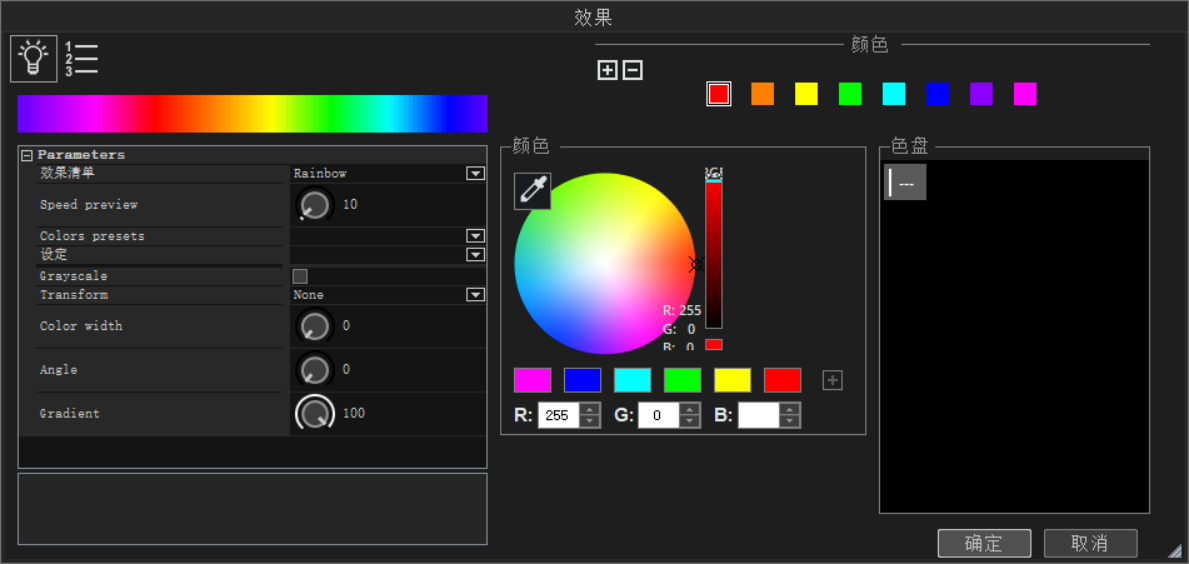Image resolution: width=1189 pixels, height=564 pixels.
Task: Select the '---' entry in 色盘 list
Action: [906, 183]
